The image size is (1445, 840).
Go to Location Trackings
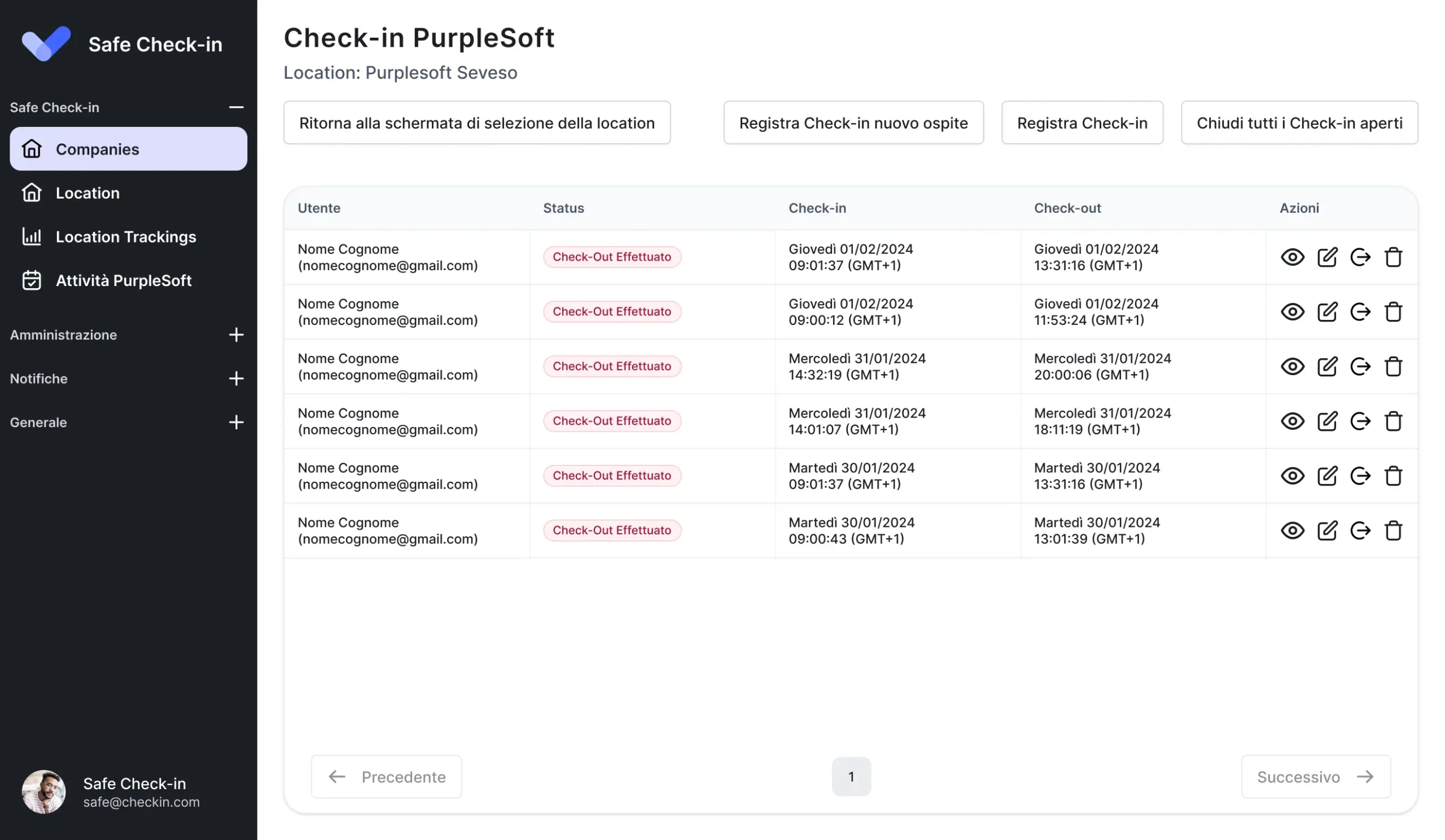[129, 236]
